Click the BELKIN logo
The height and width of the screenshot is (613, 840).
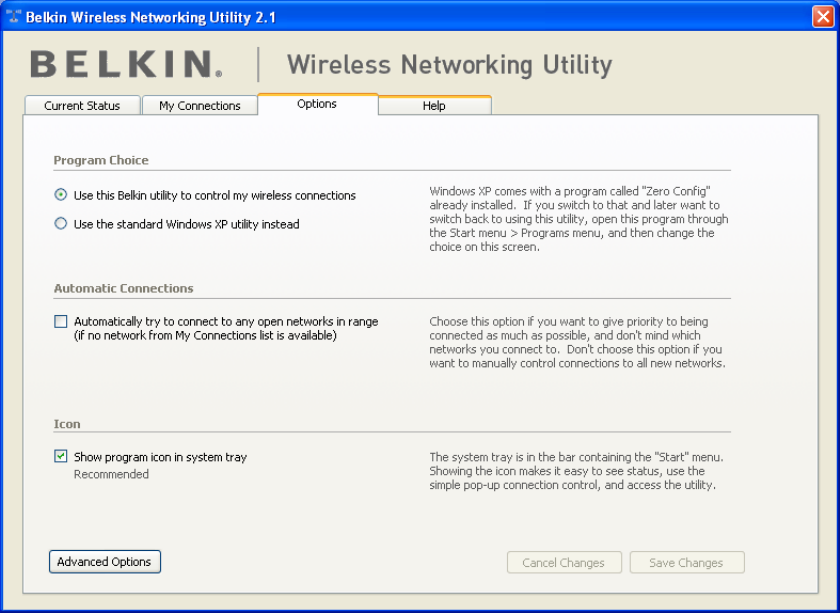[x=126, y=65]
